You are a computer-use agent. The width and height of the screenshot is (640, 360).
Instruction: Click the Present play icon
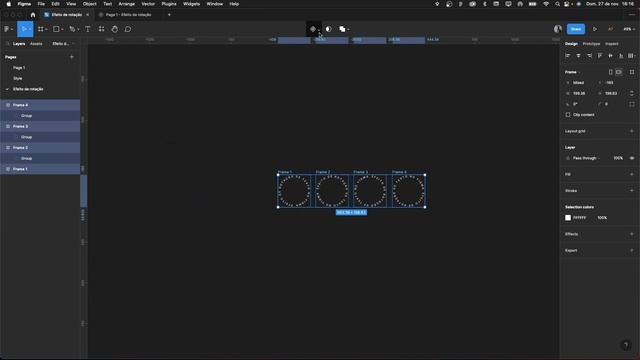[x=595, y=29]
